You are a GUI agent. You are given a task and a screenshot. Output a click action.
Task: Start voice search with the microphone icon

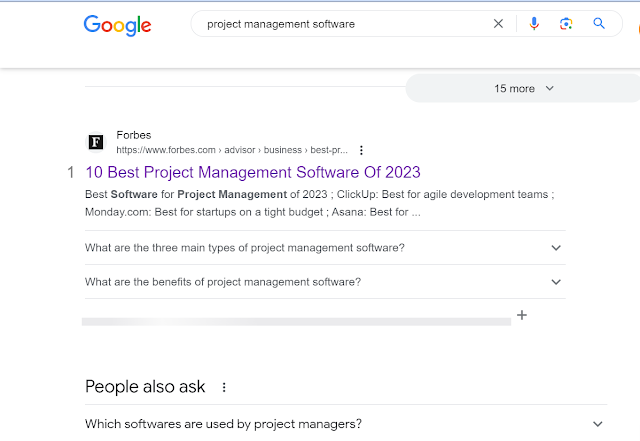(534, 24)
